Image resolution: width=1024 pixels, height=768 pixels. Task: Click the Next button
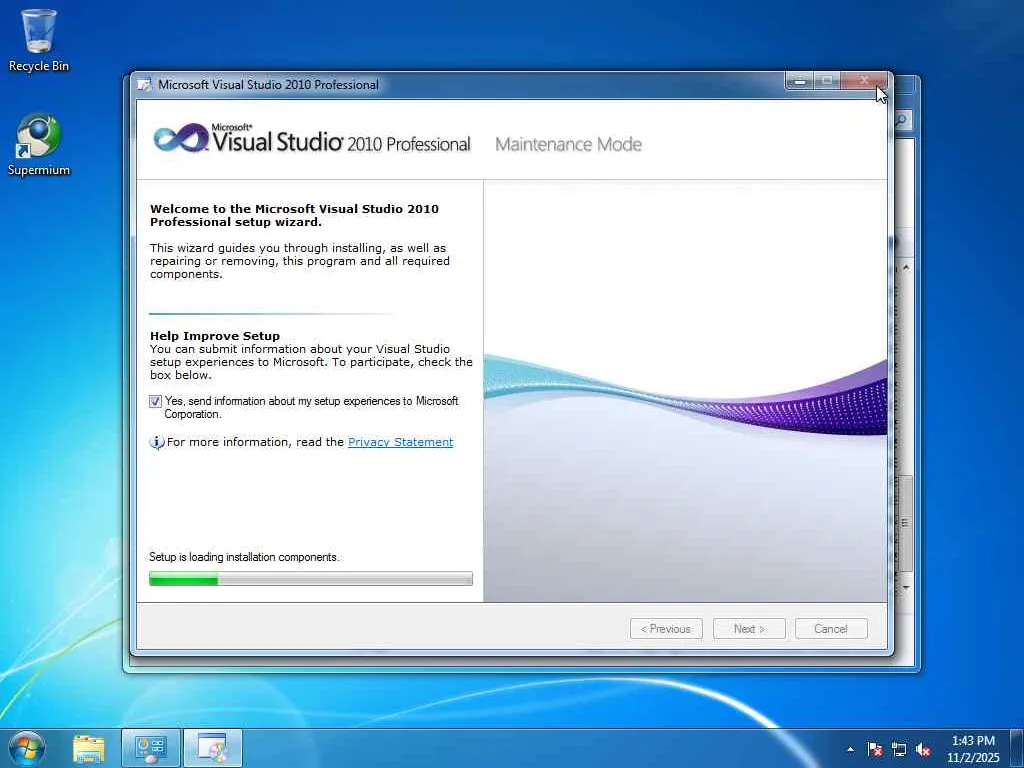click(x=749, y=629)
